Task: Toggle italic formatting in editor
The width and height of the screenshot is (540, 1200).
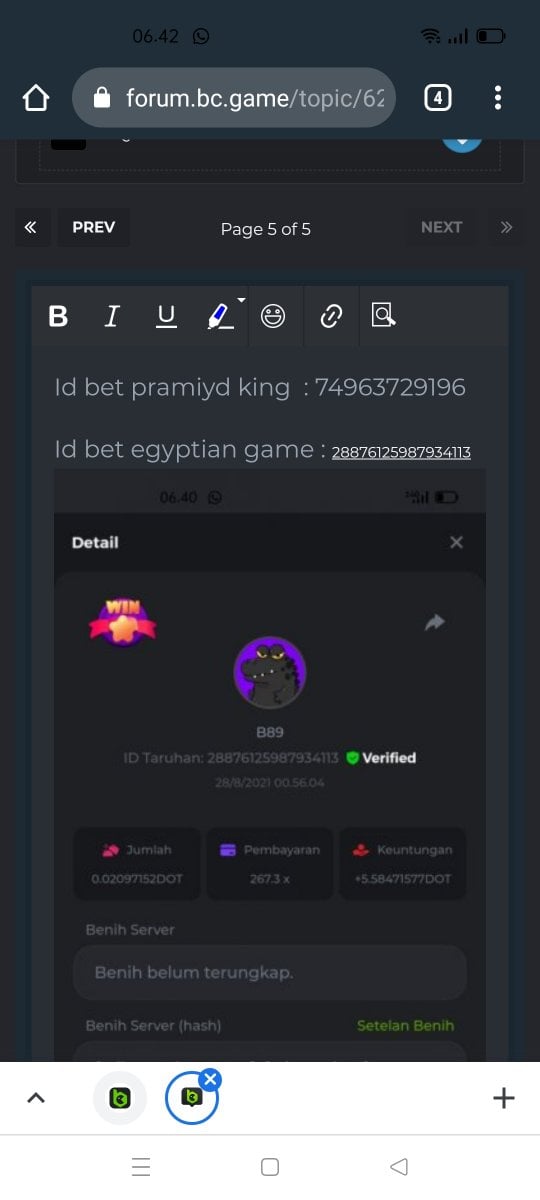Action: (112, 316)
